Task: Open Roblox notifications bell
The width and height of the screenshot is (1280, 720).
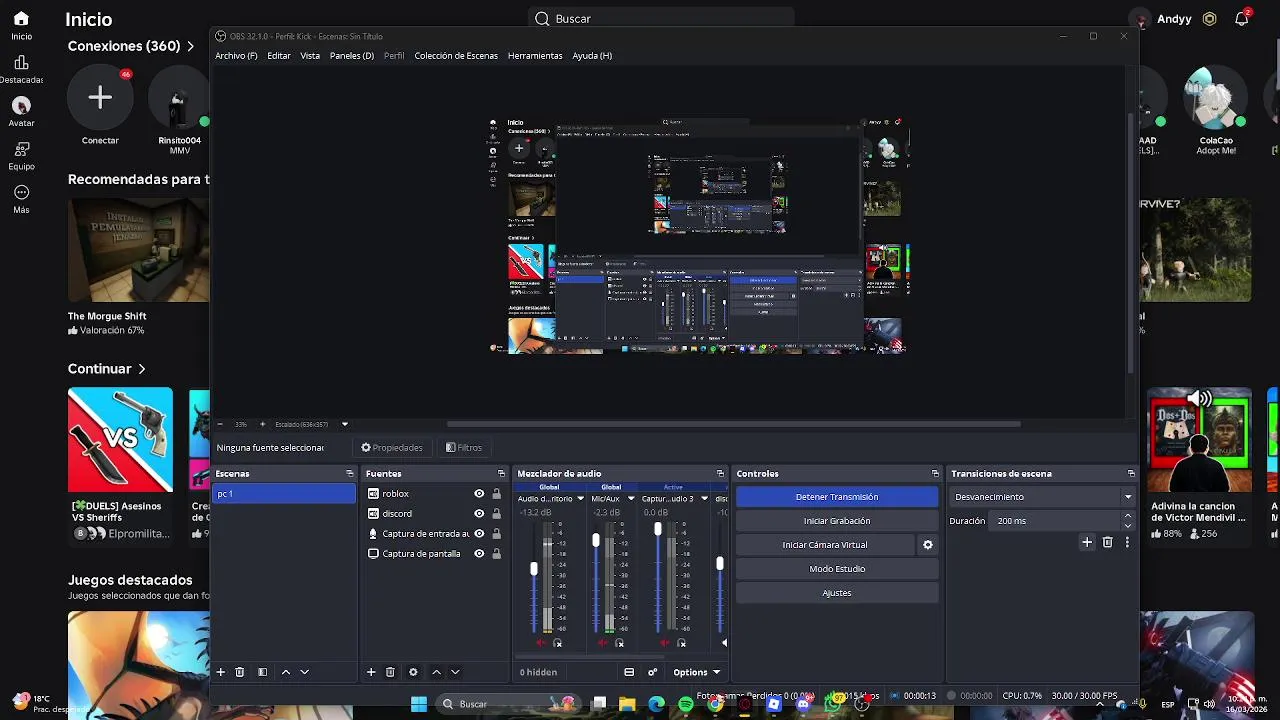Action: [x=1242, y=19]
